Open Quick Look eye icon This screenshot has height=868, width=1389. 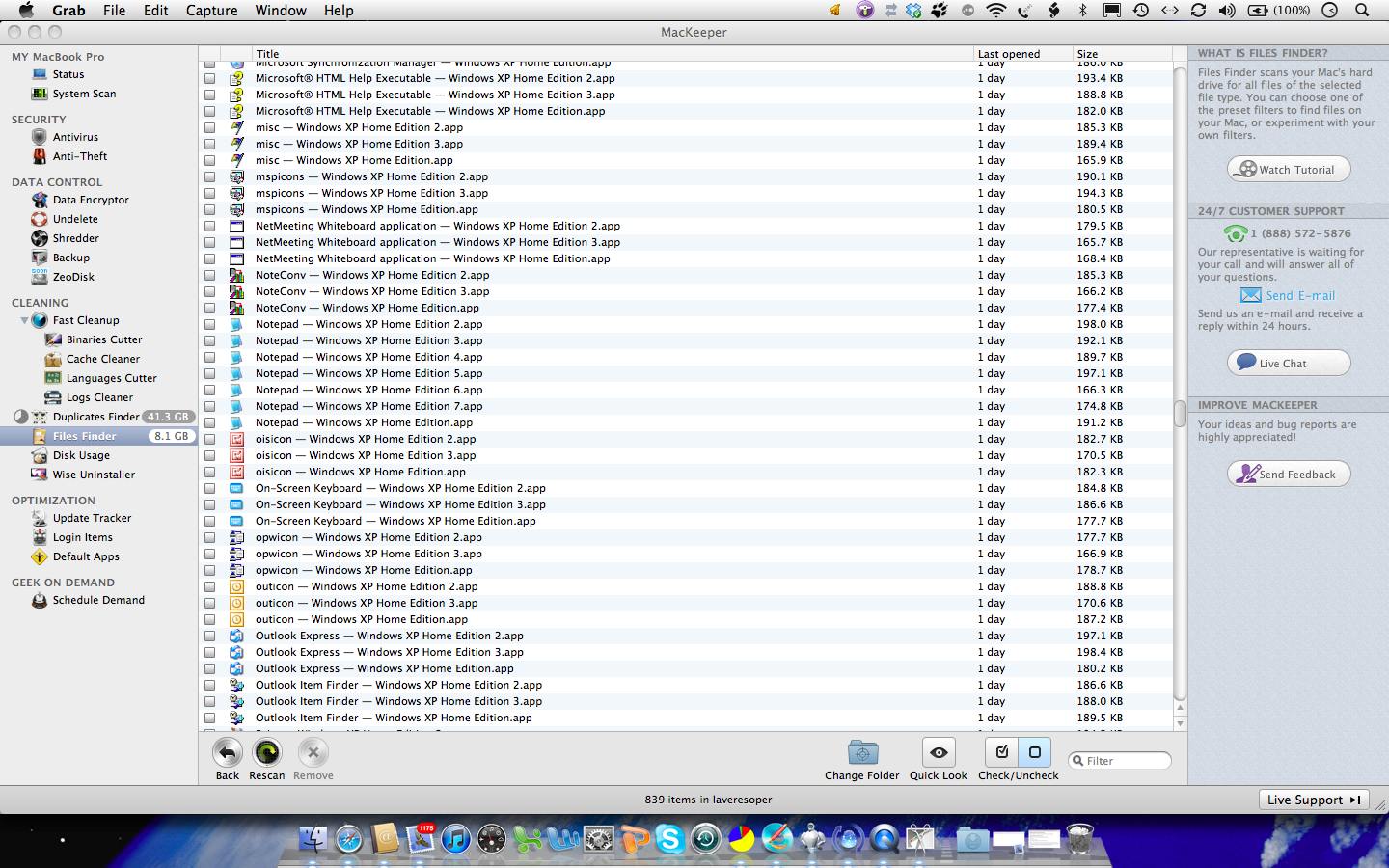939,752
